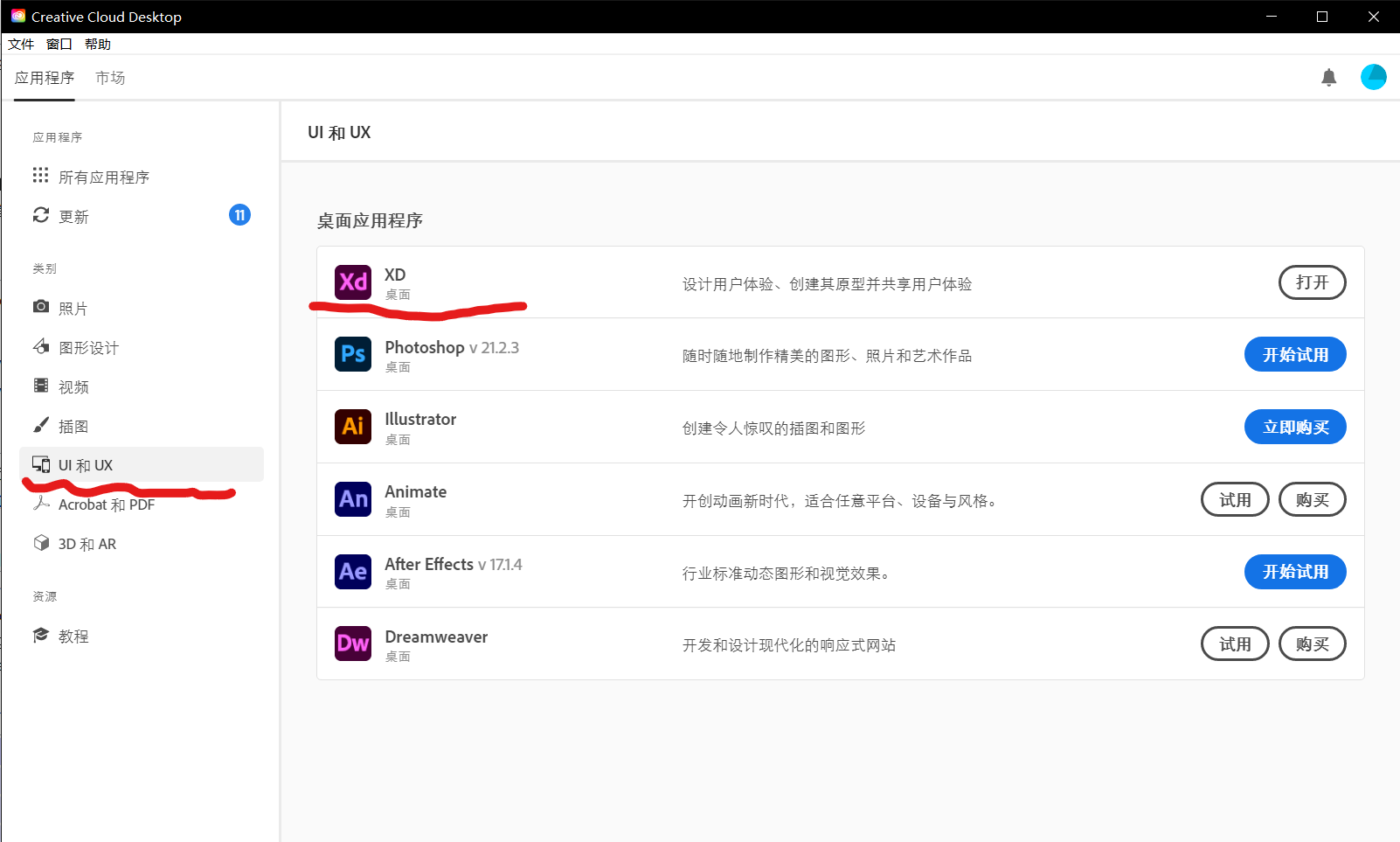Click description 创建令人惊叹的插图和图形
This screenshot has width=1400, height=842.
point(773,428)
